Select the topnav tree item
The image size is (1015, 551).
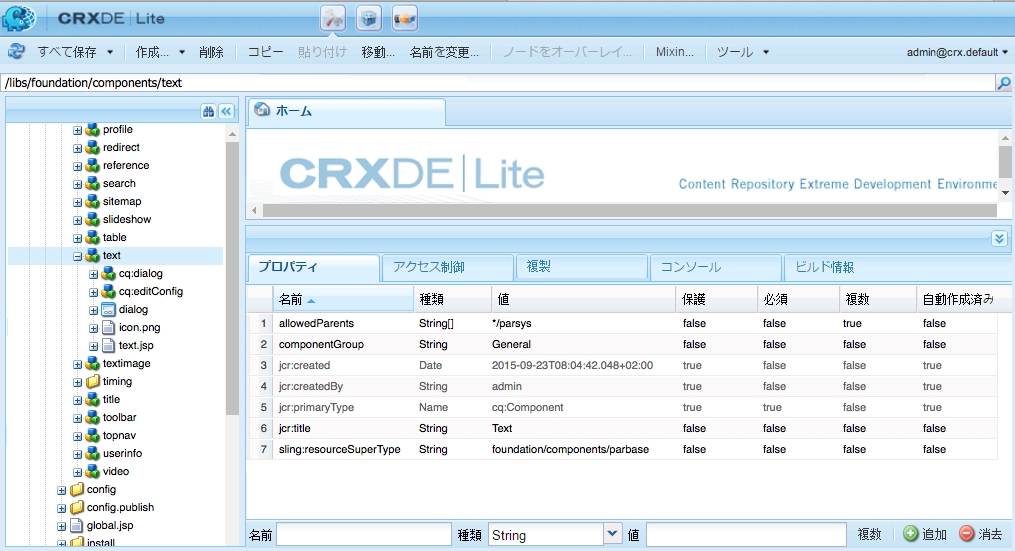point(119,436)
